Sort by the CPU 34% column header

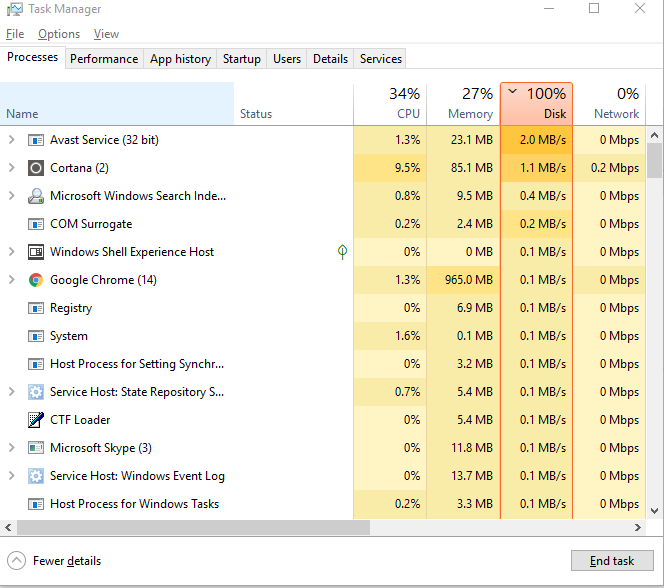pyautogui.click(x=390, y=104)
